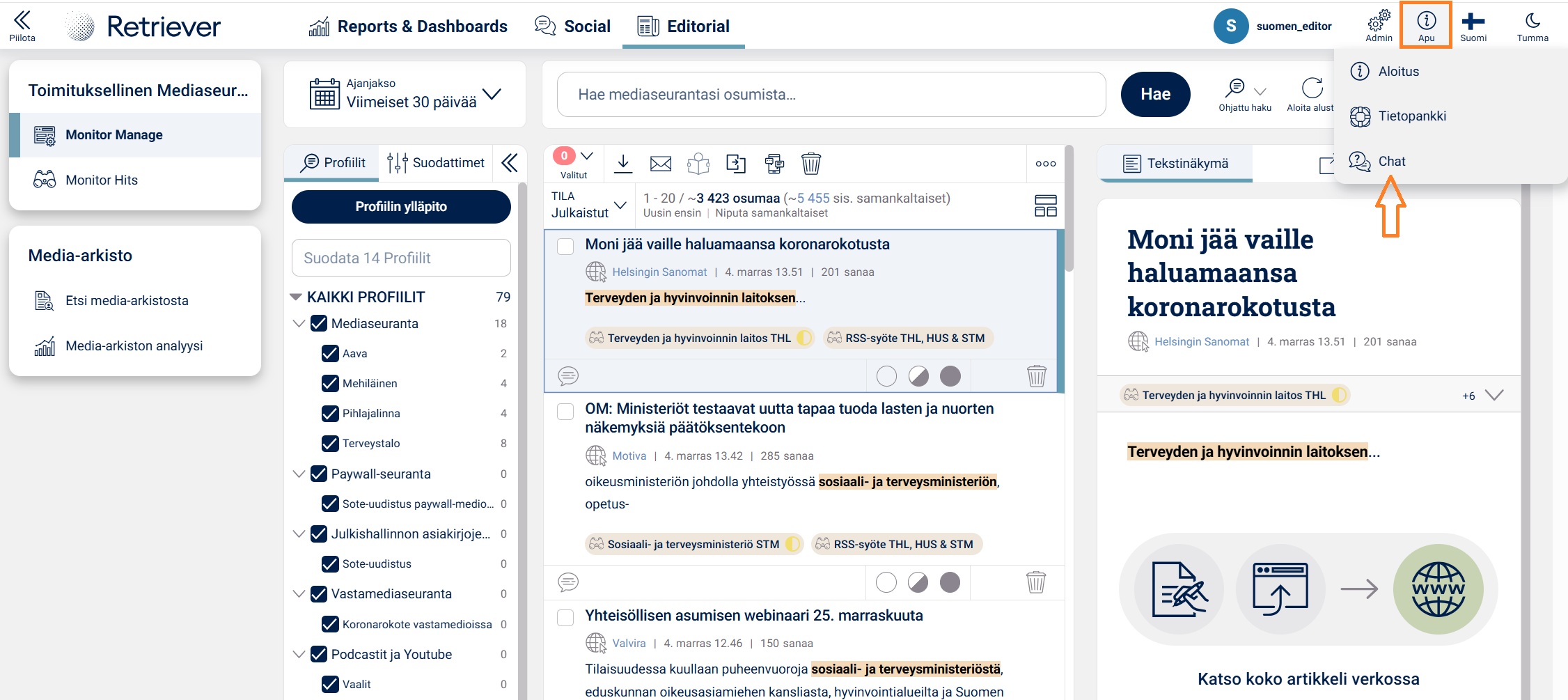Uncheck the Pihlajalinna profile
Viewport: 1568px width, 700px height.
tap(330, 413)
